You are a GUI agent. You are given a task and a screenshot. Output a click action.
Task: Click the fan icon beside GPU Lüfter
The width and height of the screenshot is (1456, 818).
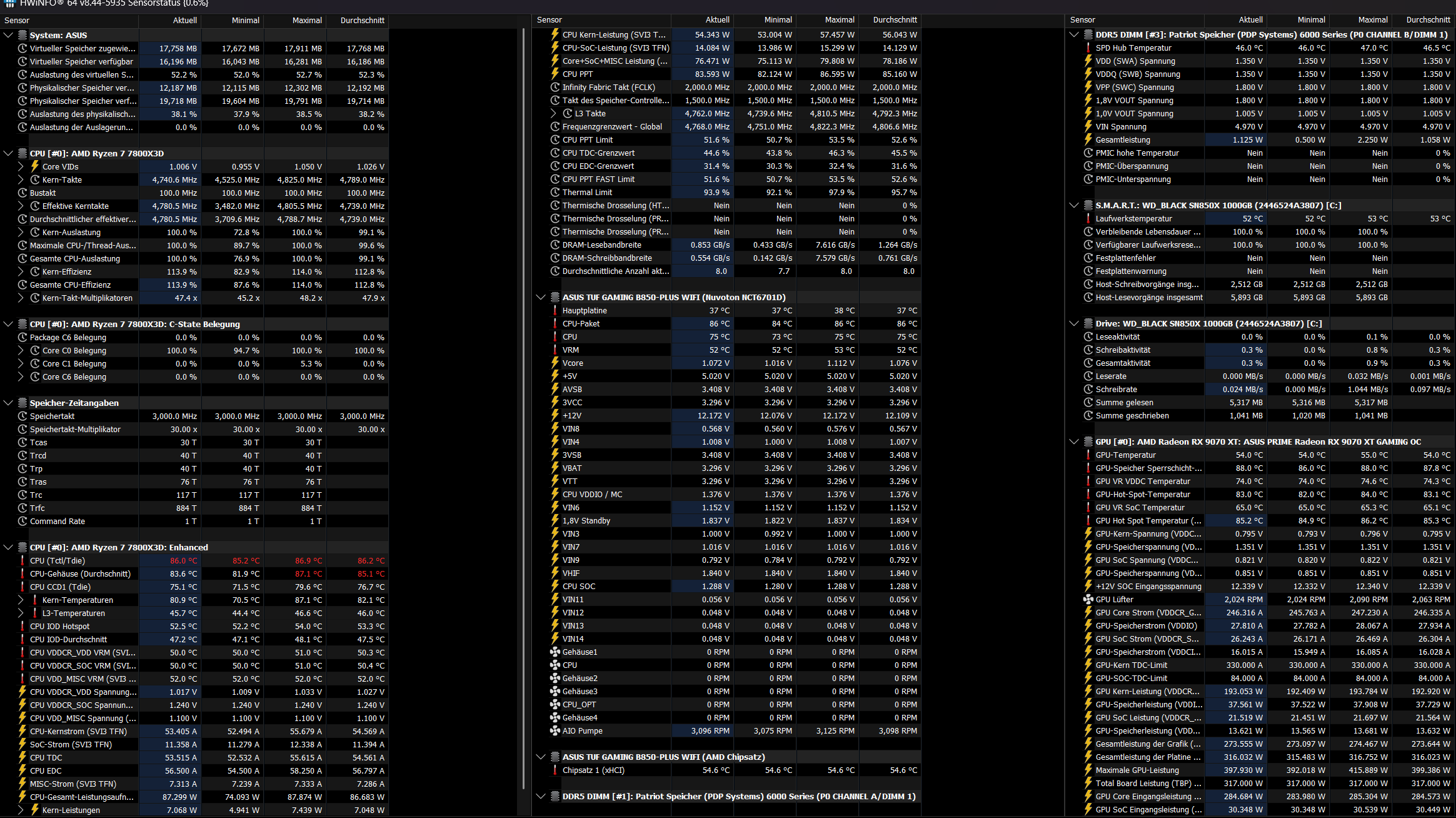point(1088,599)
